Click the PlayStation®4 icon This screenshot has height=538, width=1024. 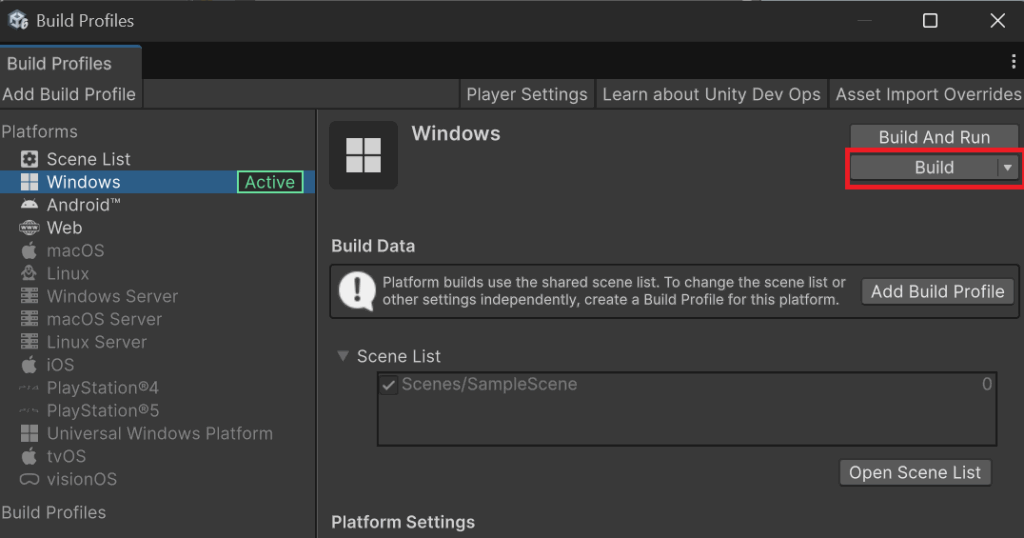tap(29, 388)
